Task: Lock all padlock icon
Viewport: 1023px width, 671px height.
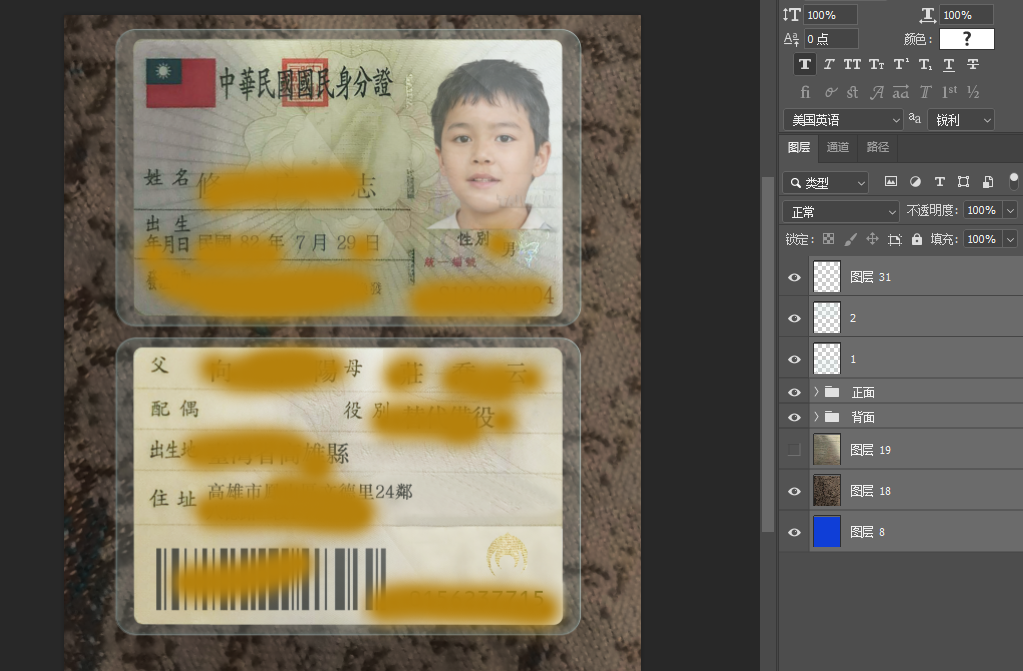Action: tap(917, 239)
